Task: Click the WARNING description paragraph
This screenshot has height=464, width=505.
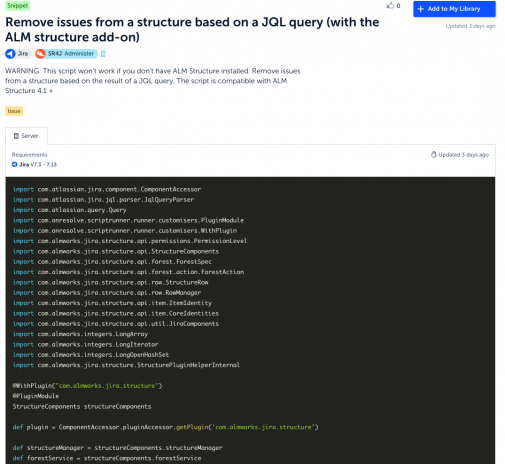Action: pos(153,81)
